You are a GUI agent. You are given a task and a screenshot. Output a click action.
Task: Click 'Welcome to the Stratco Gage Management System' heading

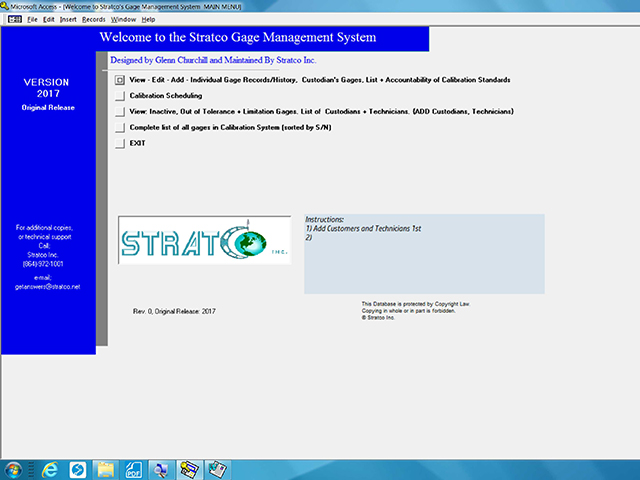pyautogui.click(x=238, y=37)
